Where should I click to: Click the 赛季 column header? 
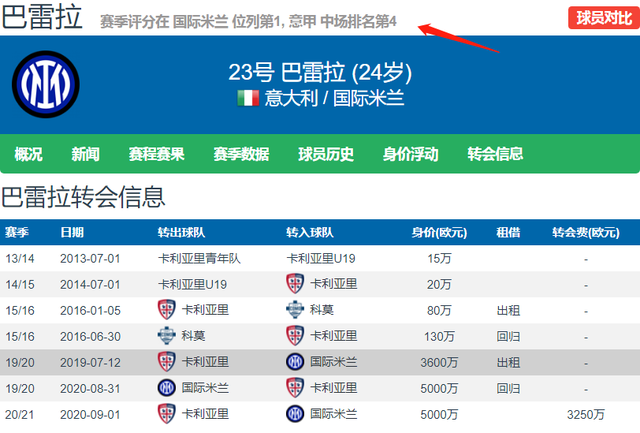point(17,233)
